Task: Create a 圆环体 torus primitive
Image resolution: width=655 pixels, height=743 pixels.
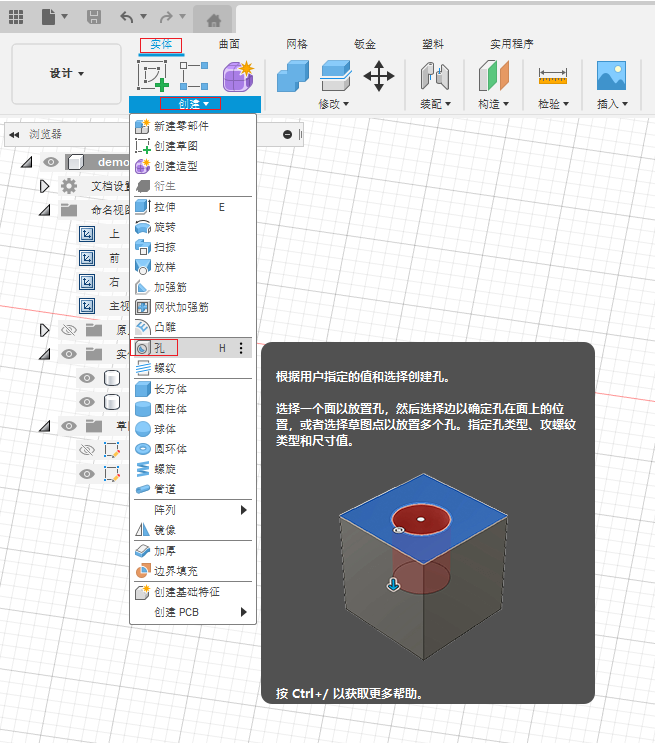Action: click(x=193, y=449)
